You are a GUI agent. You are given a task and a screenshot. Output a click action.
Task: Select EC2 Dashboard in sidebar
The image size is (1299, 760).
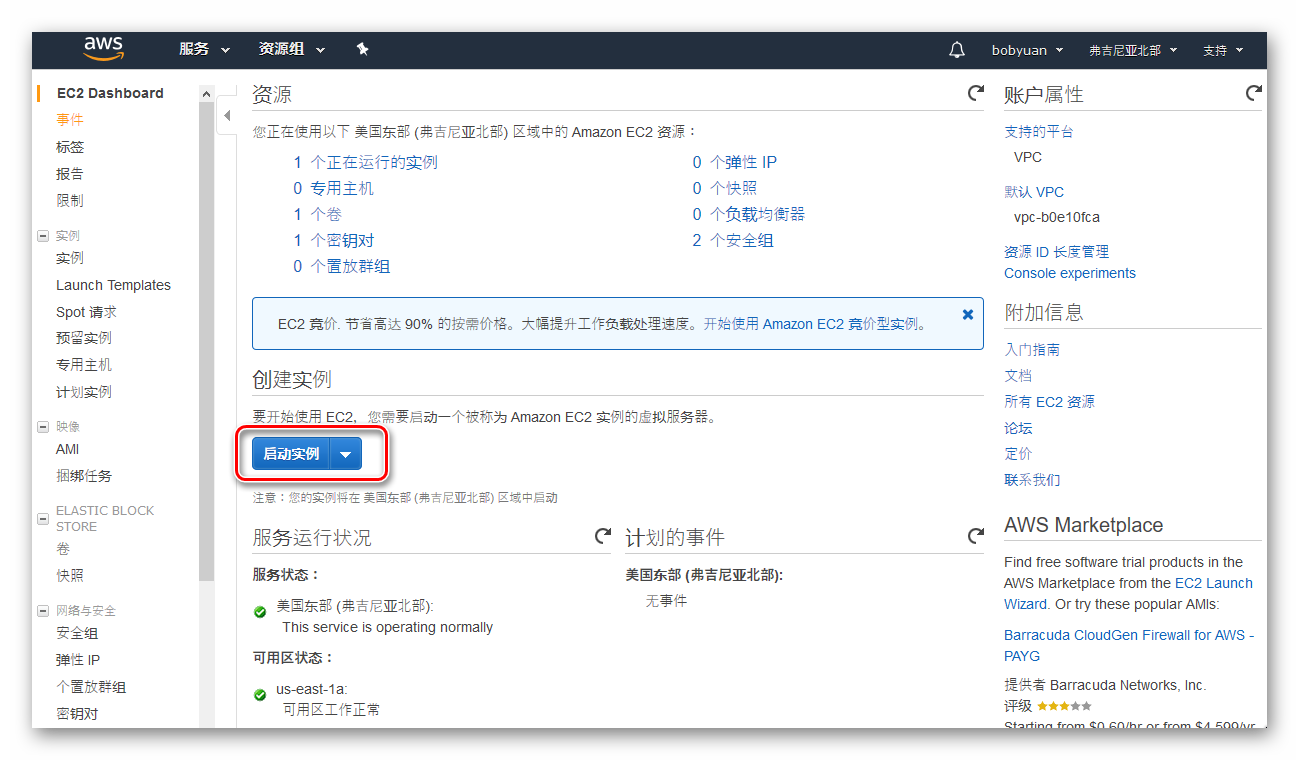110,93
